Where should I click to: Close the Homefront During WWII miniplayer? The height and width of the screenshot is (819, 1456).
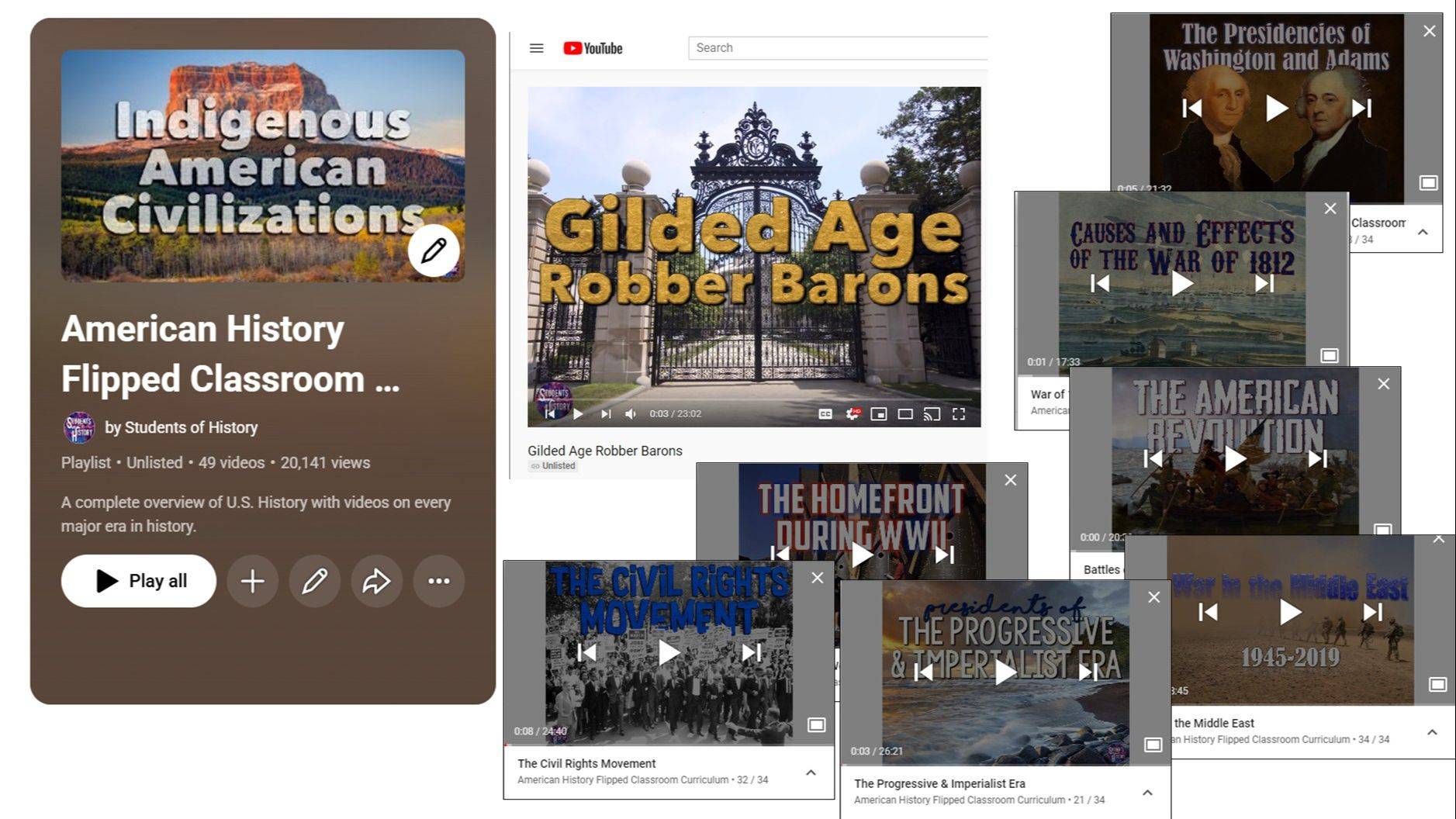(1011, 480)
